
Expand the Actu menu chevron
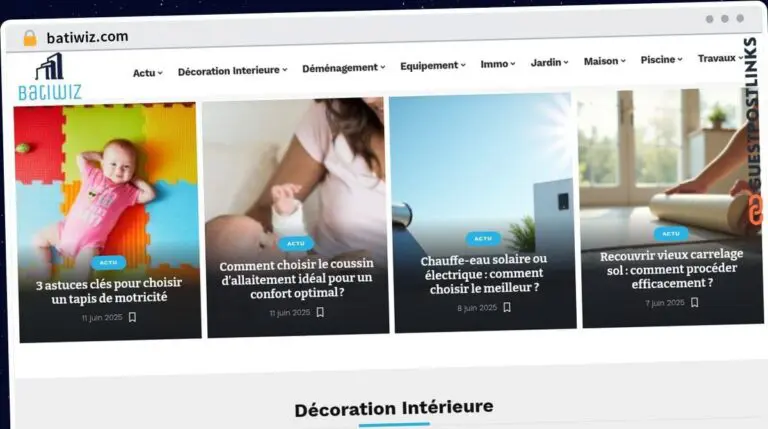point(160,73)
